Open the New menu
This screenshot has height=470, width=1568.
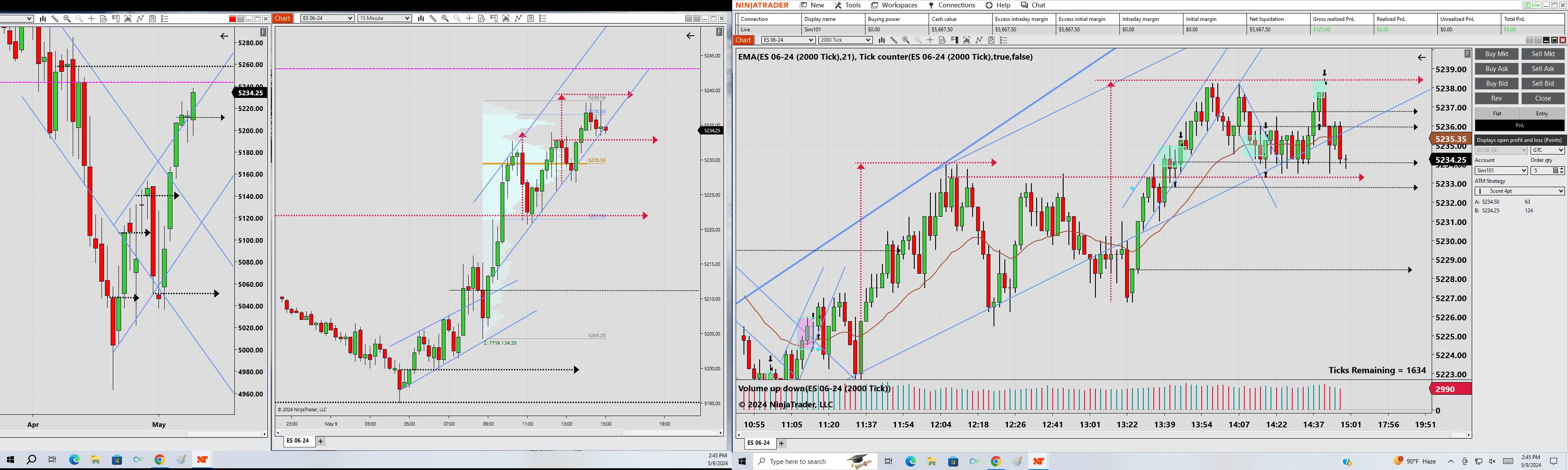point(813,5)
